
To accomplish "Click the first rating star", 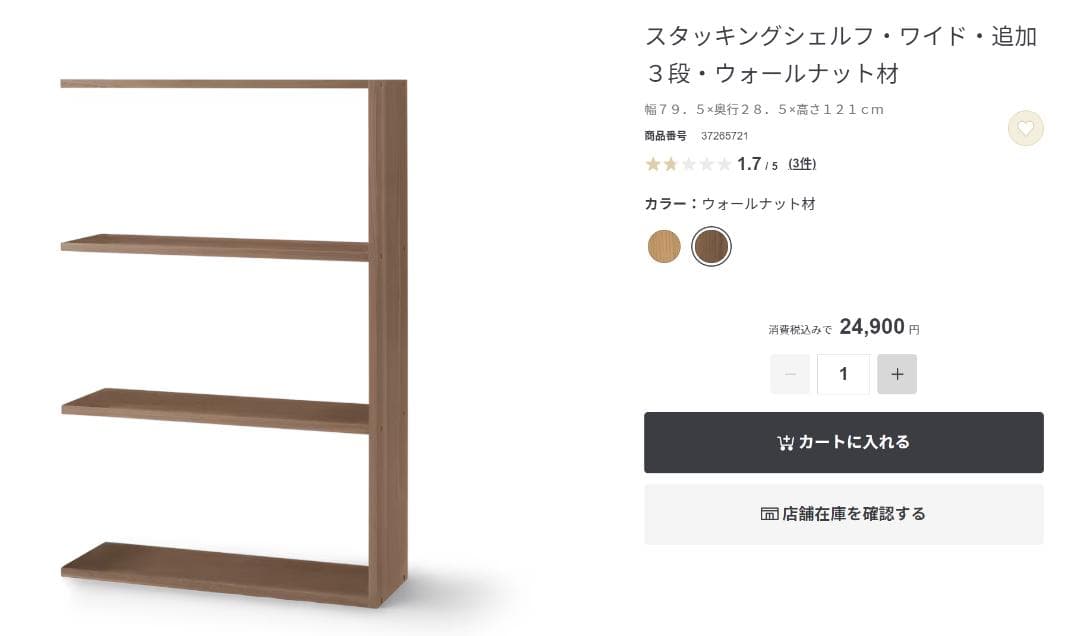I will [653, 164].
